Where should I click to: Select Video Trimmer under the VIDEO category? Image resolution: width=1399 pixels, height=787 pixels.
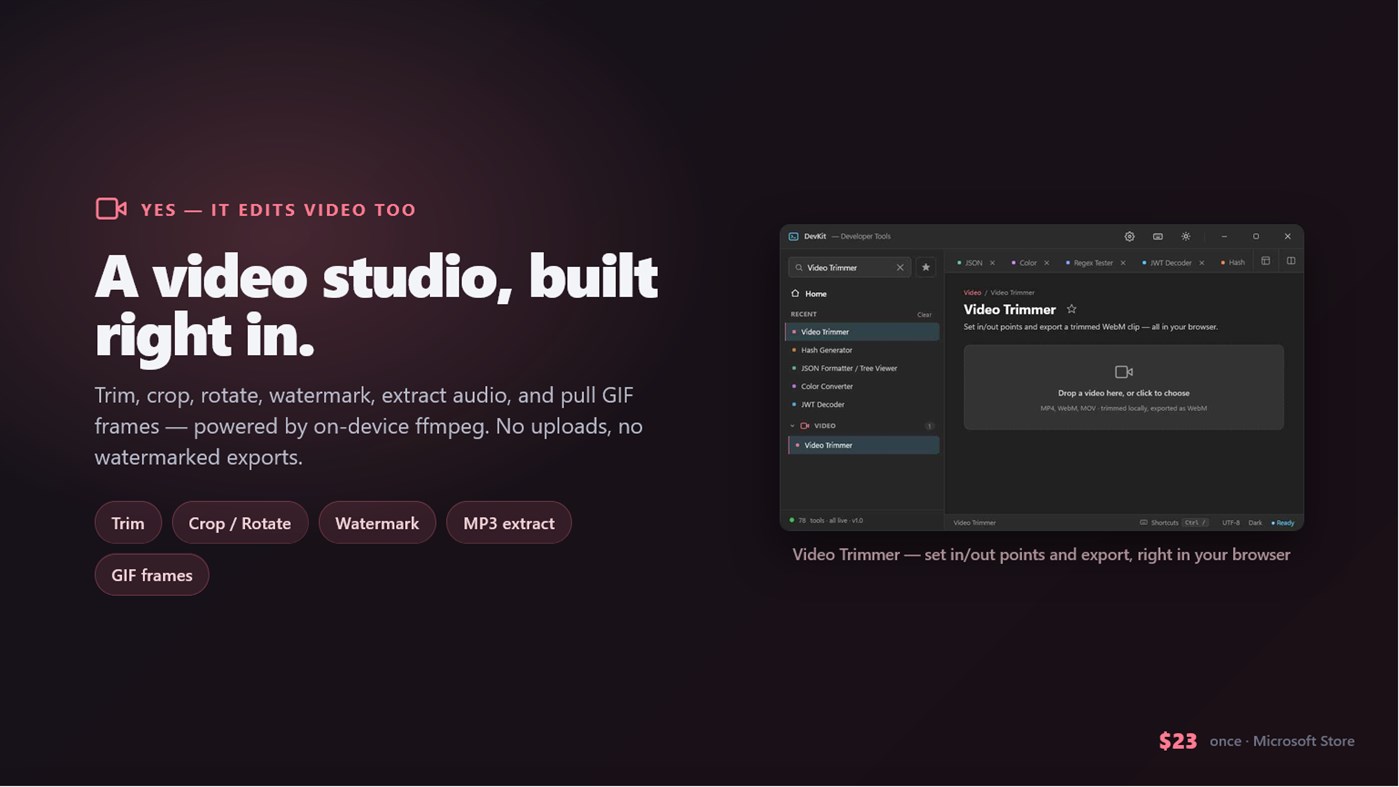(x=864, y=445)
